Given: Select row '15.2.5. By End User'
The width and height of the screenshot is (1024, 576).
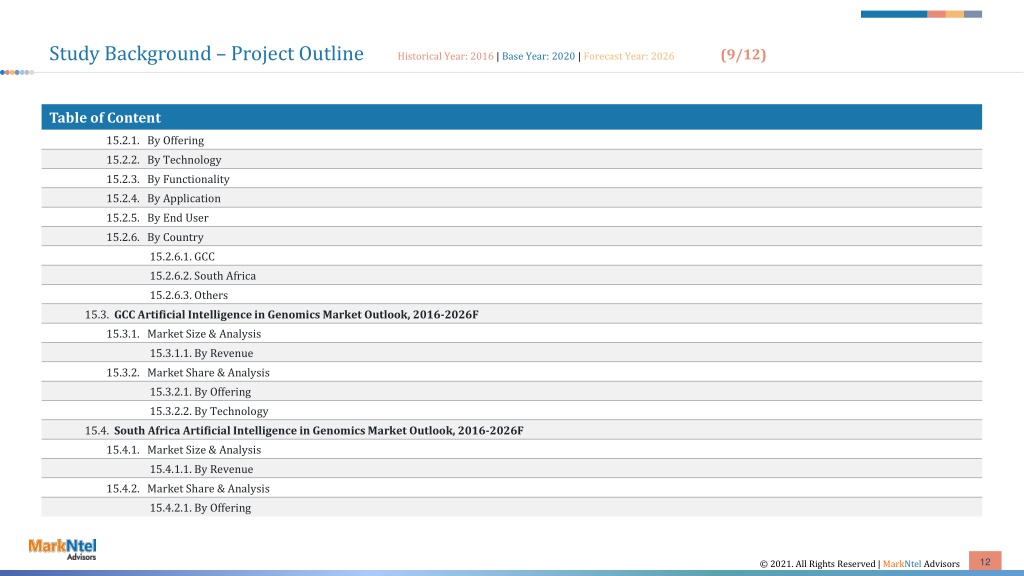Looking at the screenshot, I should (x=511, y=217).
